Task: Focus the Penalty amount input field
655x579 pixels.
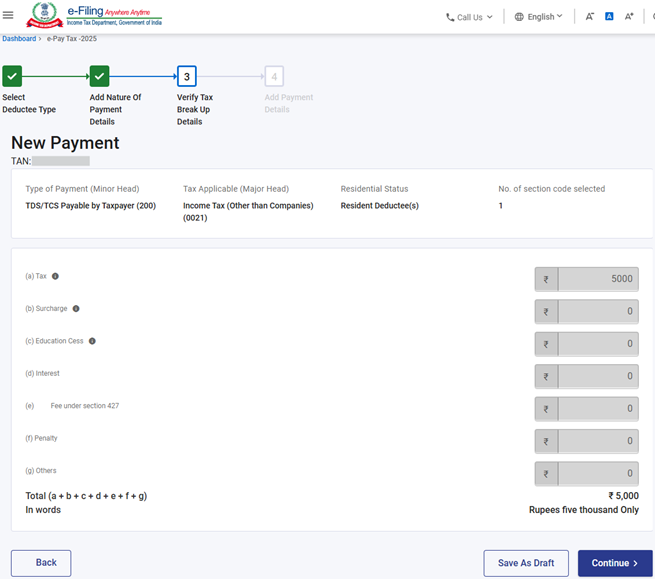Action: 597,441
